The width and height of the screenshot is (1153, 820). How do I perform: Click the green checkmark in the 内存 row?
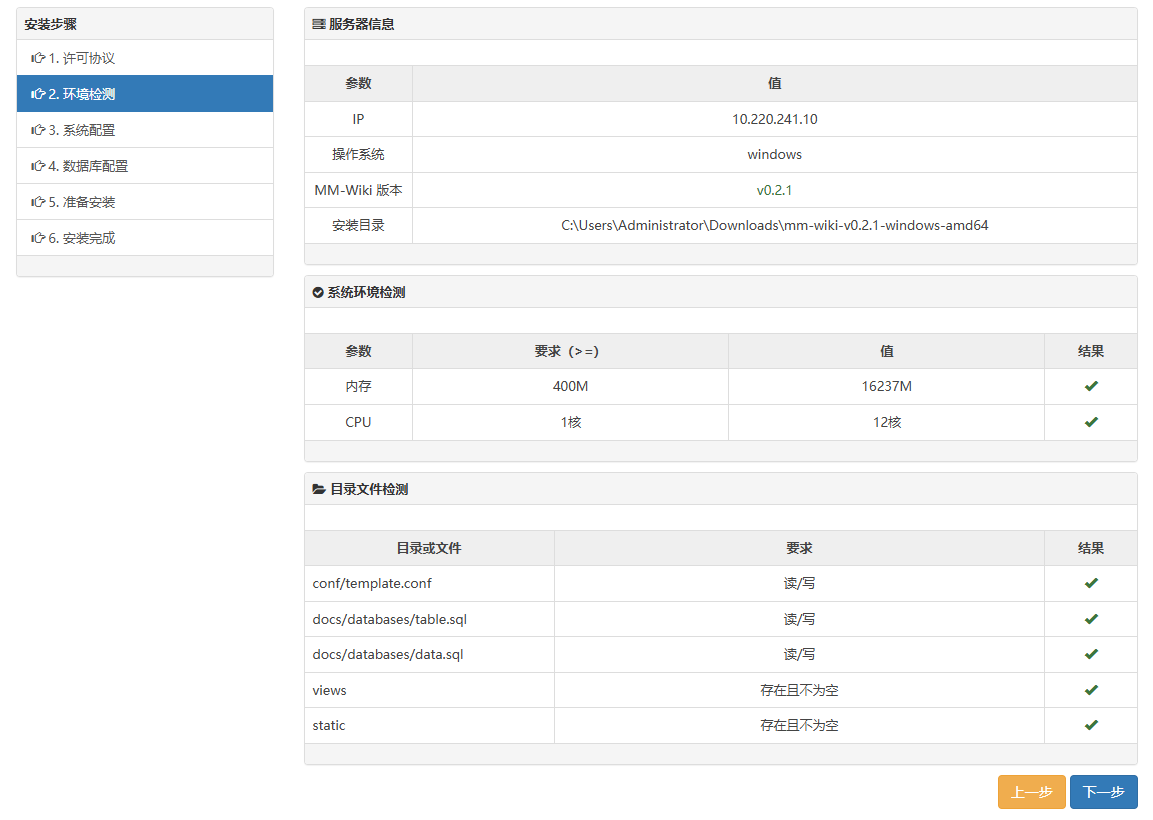(1091, 386)
